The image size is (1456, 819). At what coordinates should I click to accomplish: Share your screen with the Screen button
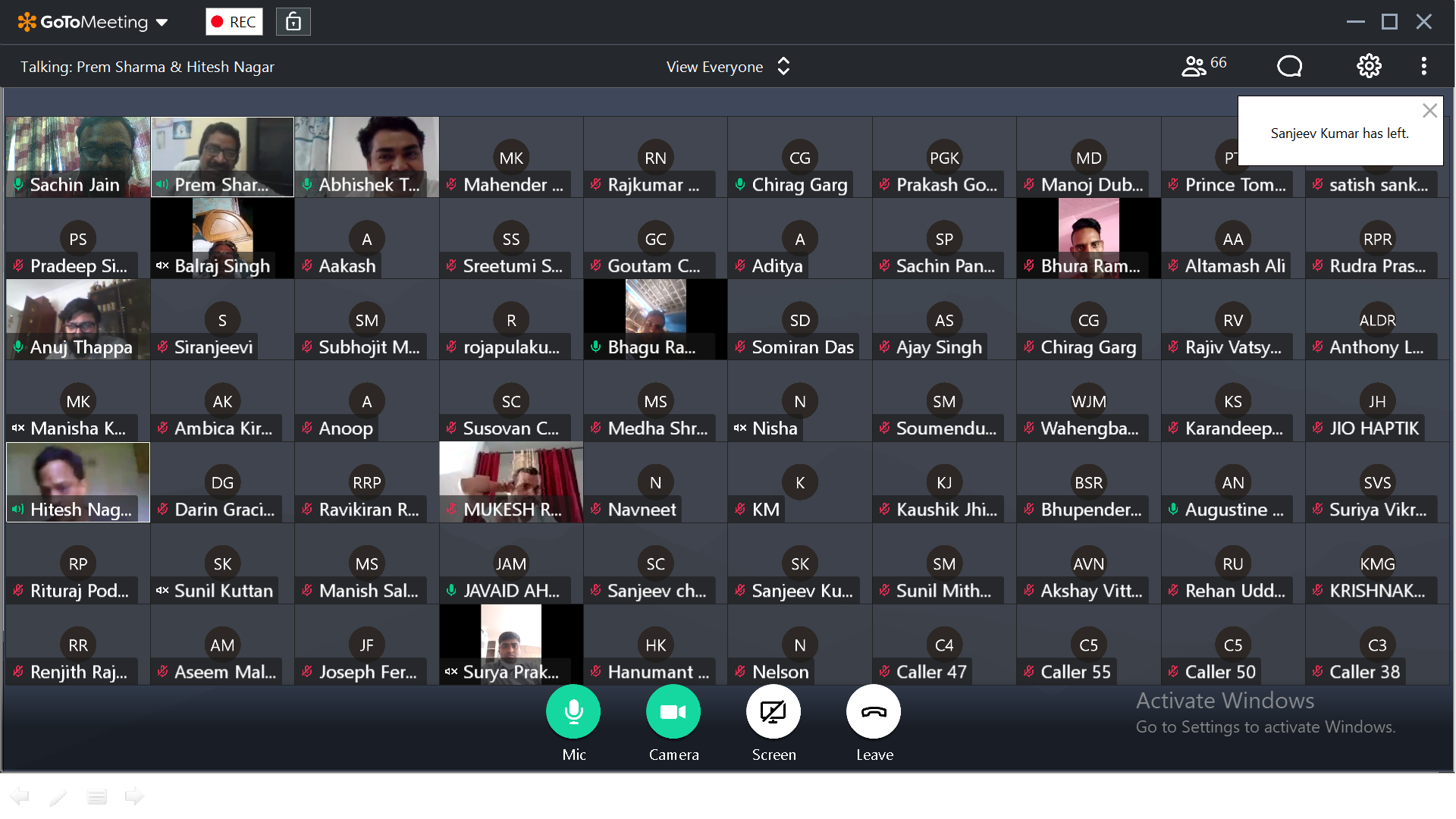[773, 712]
